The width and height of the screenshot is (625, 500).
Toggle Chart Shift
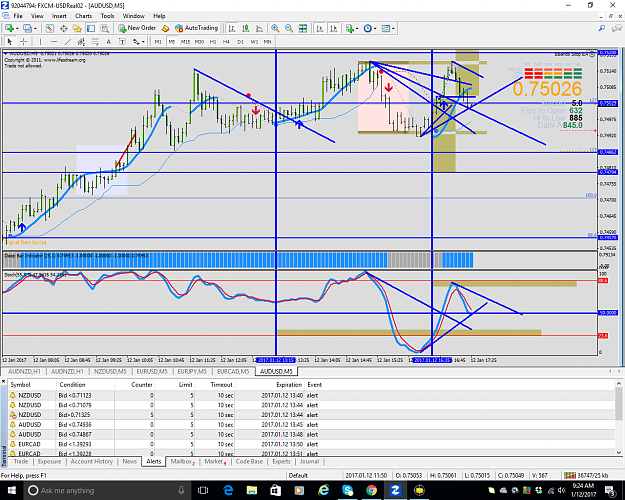click(334, 28)
